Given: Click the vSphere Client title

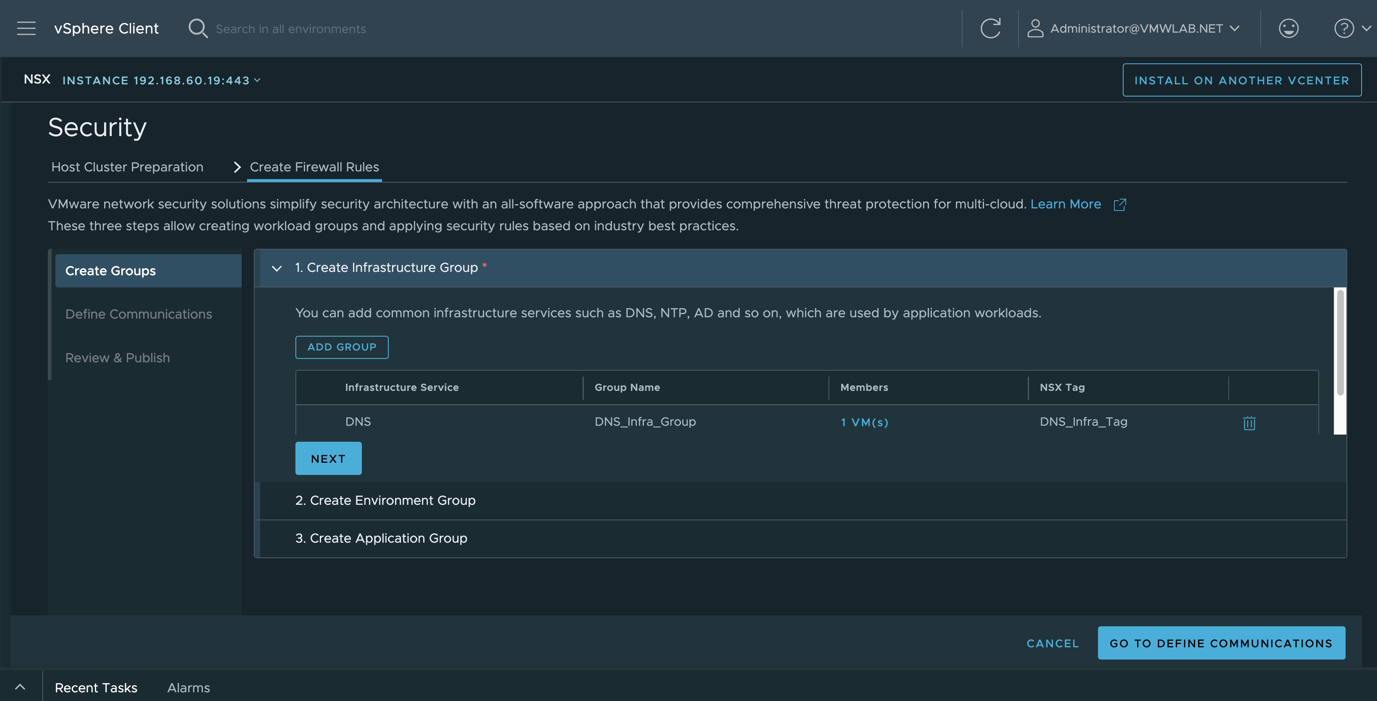Looking at the screenshot, I should pyautogui.click(x=106, y=28).
